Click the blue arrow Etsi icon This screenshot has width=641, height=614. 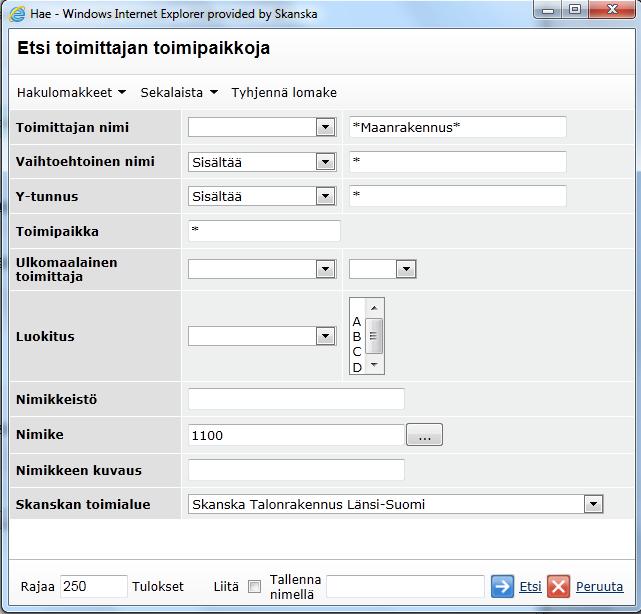[502, 586]
